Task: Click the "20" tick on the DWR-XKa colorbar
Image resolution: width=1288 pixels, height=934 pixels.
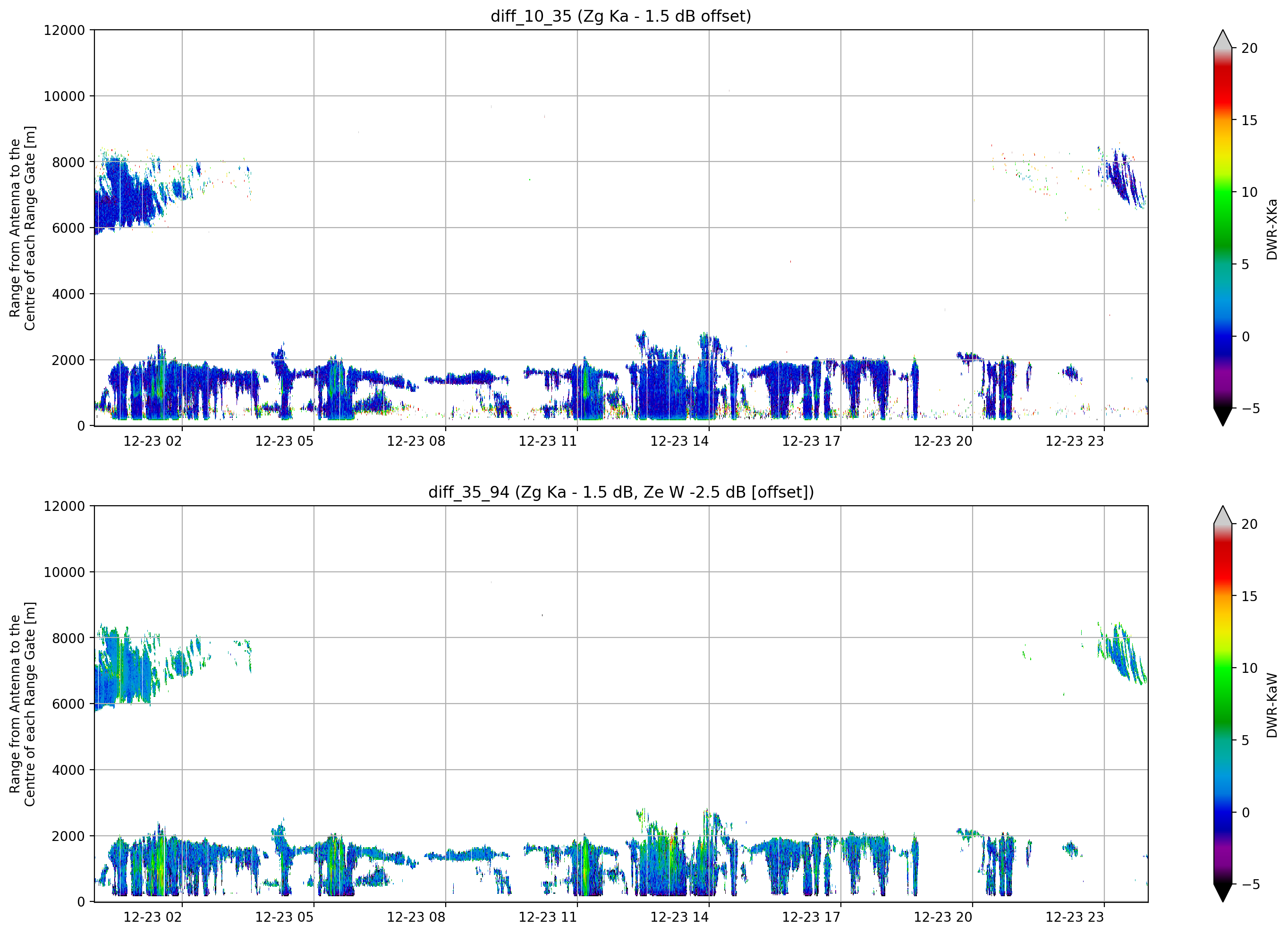Action: 1249,48
